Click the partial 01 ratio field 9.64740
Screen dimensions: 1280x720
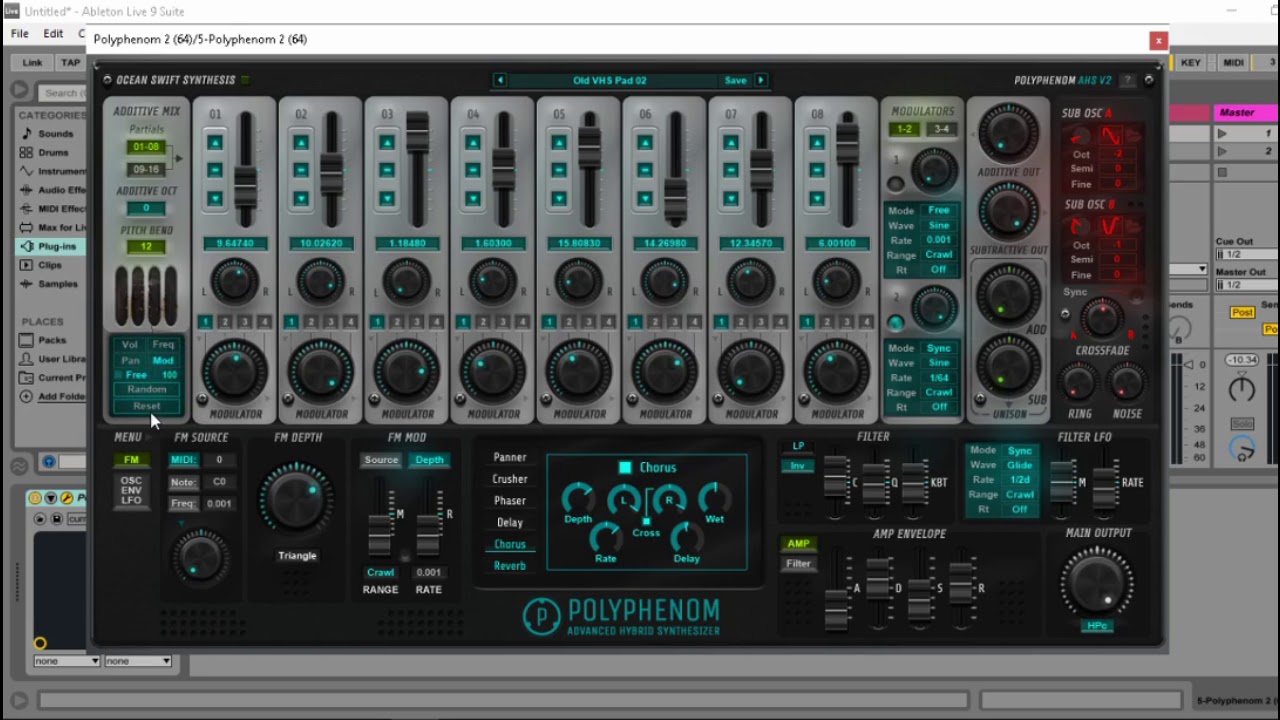234,243
